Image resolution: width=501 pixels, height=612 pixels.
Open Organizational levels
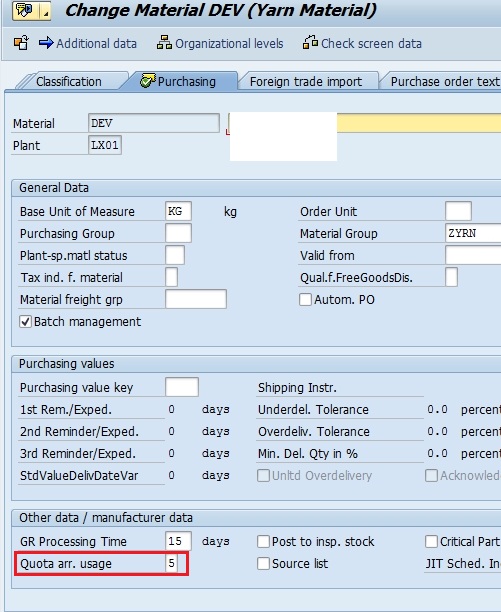pyautogui.click(x=229, y=43)
